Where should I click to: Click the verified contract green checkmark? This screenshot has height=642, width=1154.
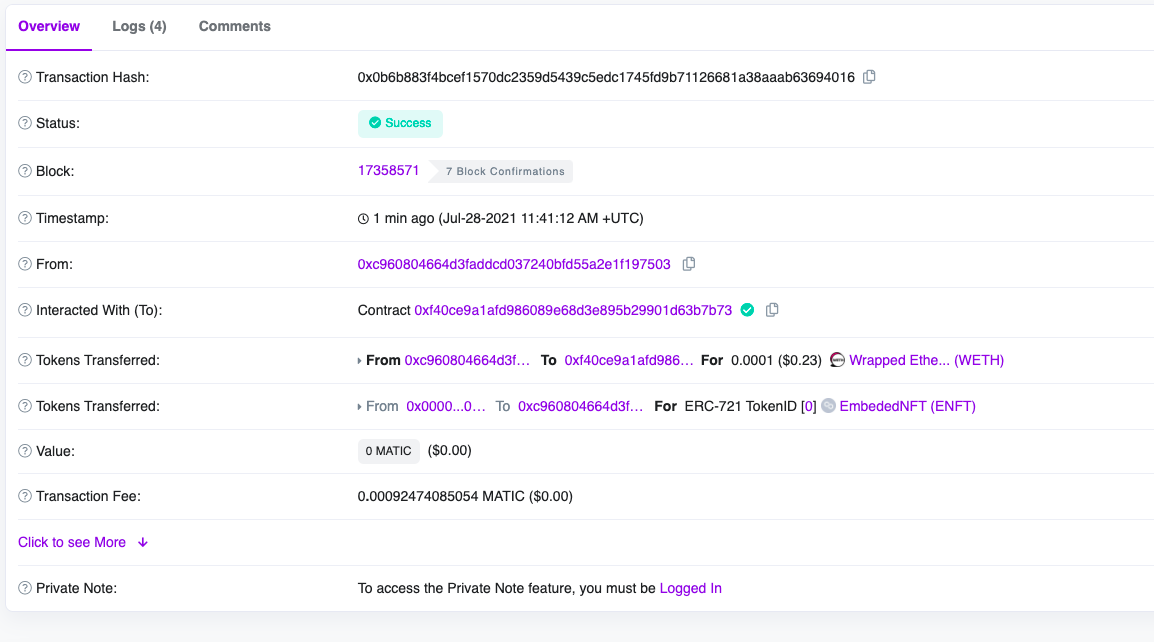point(747,310)
